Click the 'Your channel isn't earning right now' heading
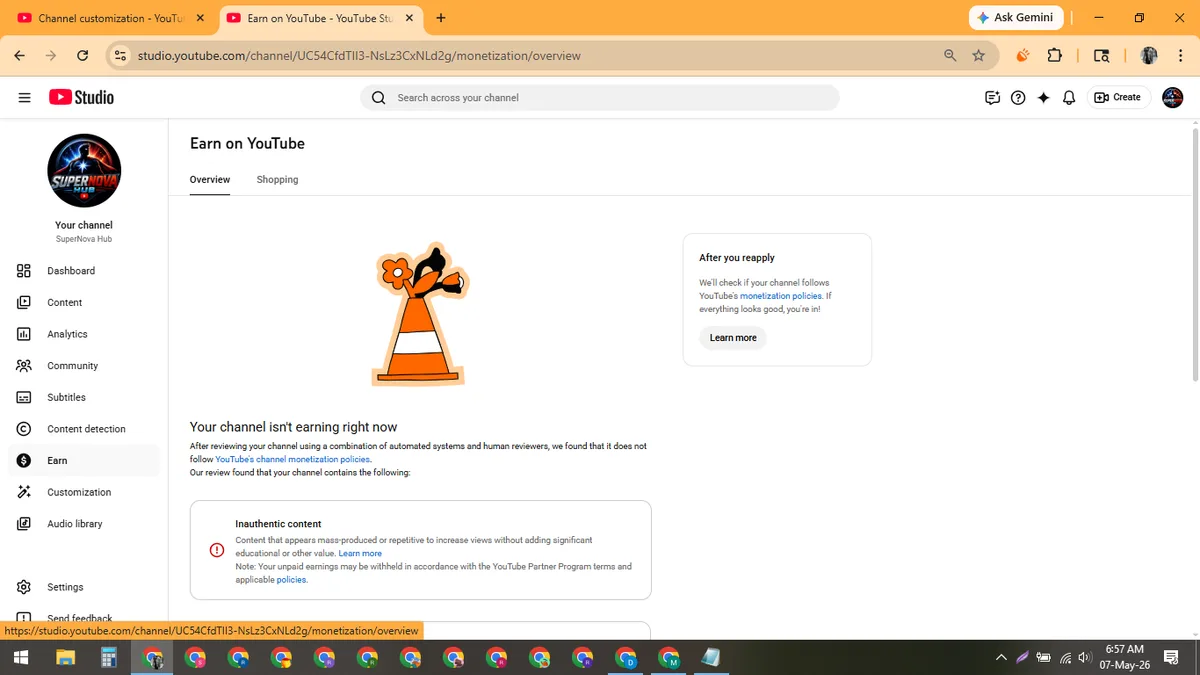Viewport: 1200px width, 675px height. point(293,427)
